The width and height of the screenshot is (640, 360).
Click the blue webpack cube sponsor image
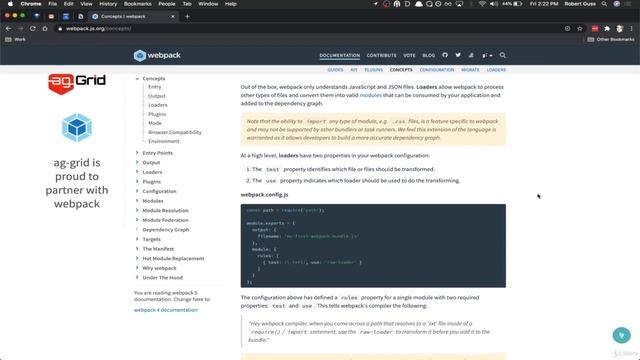tap(77, 128)
